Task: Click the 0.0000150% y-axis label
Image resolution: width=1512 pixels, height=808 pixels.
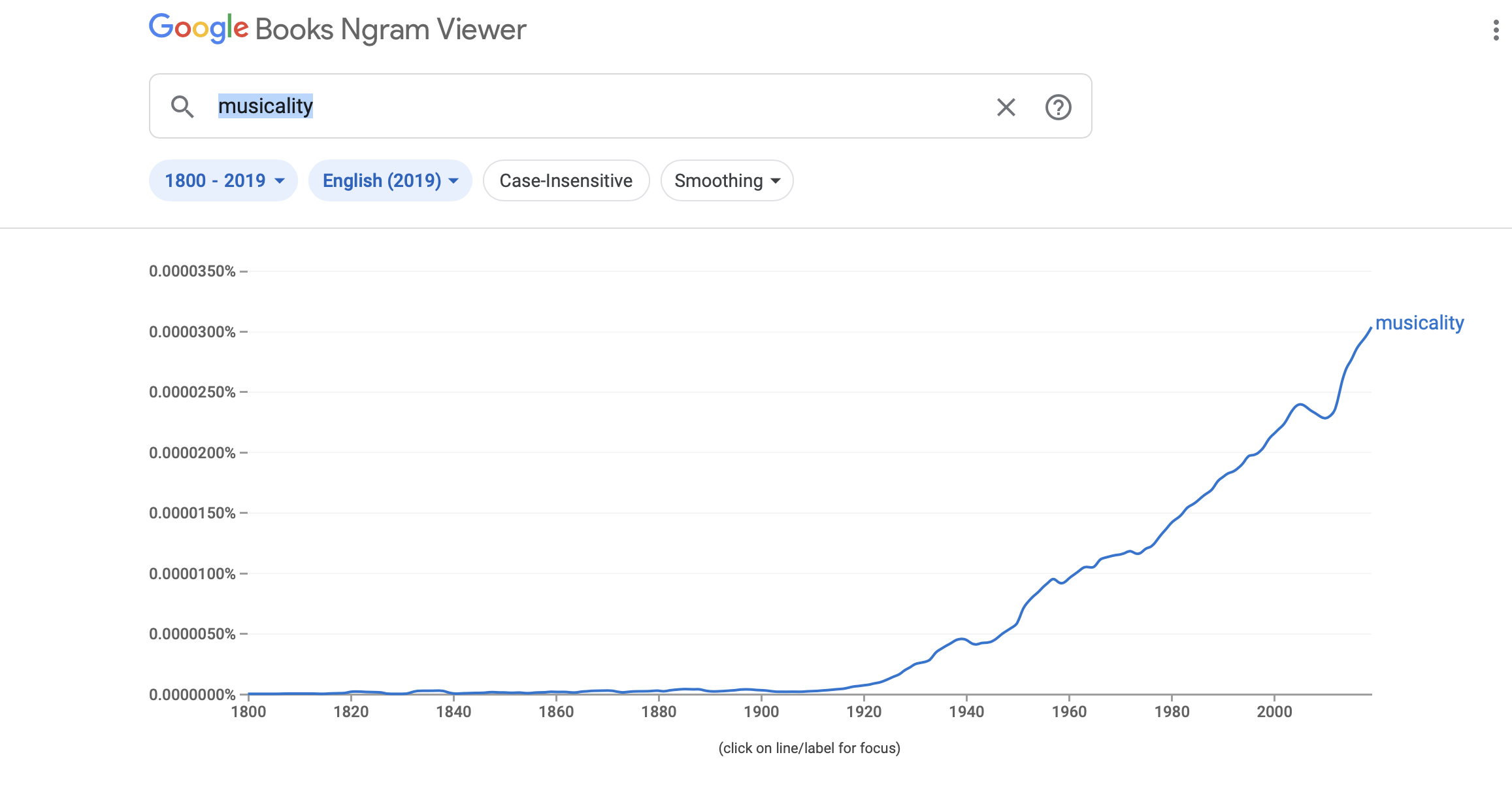Action: (192, 513)
